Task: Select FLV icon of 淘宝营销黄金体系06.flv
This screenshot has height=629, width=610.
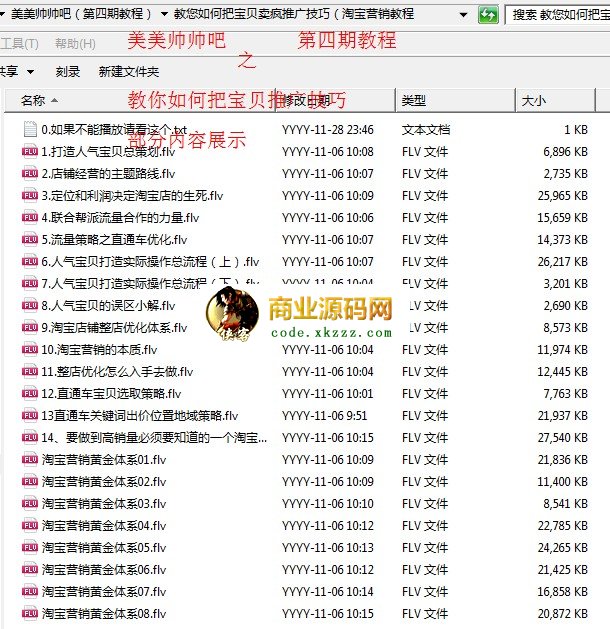Action: pyautogui.click(x=30, y=569)
